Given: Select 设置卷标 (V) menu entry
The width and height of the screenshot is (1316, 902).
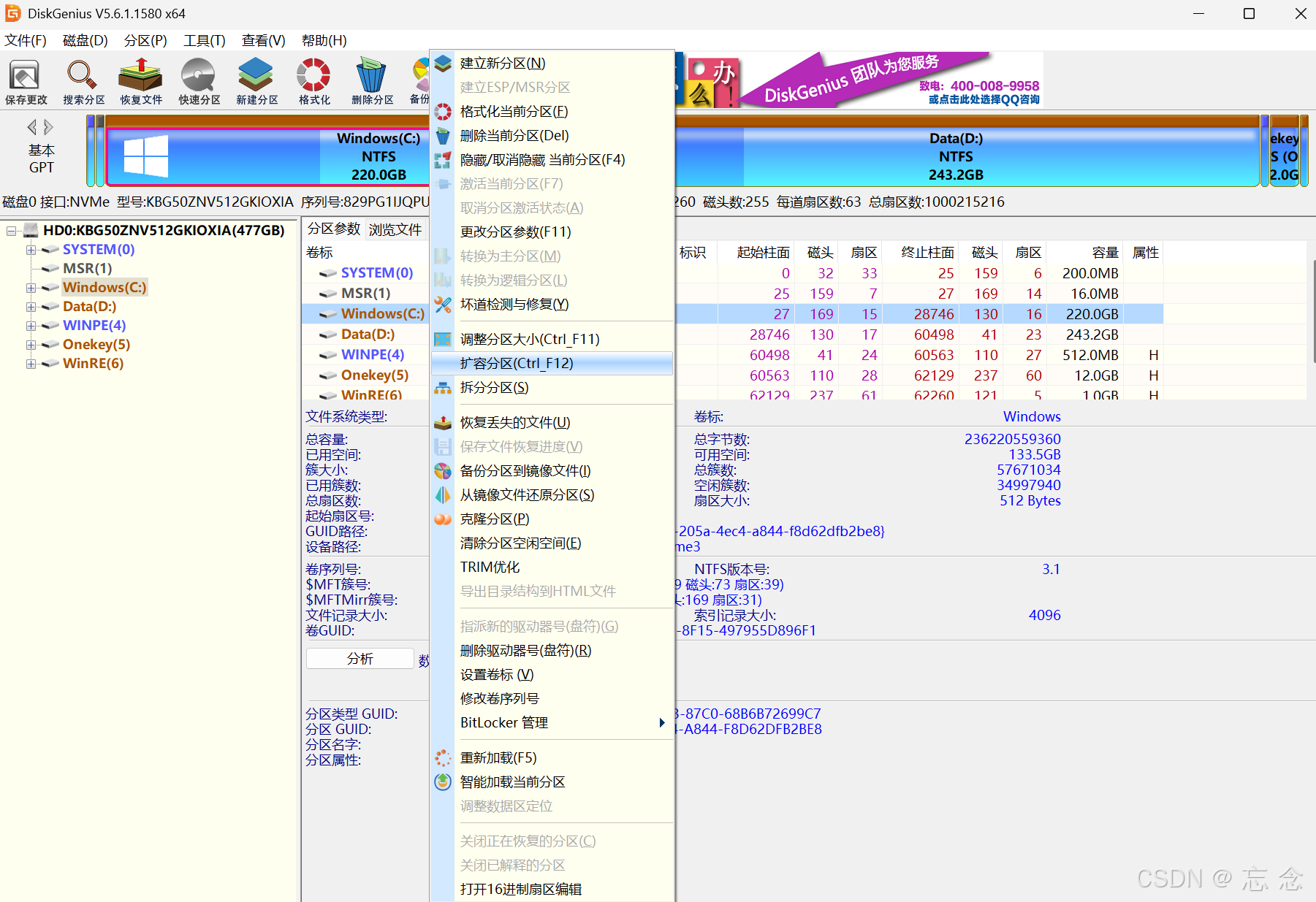Looking at the screenshot, I should (x=552, y=675).
